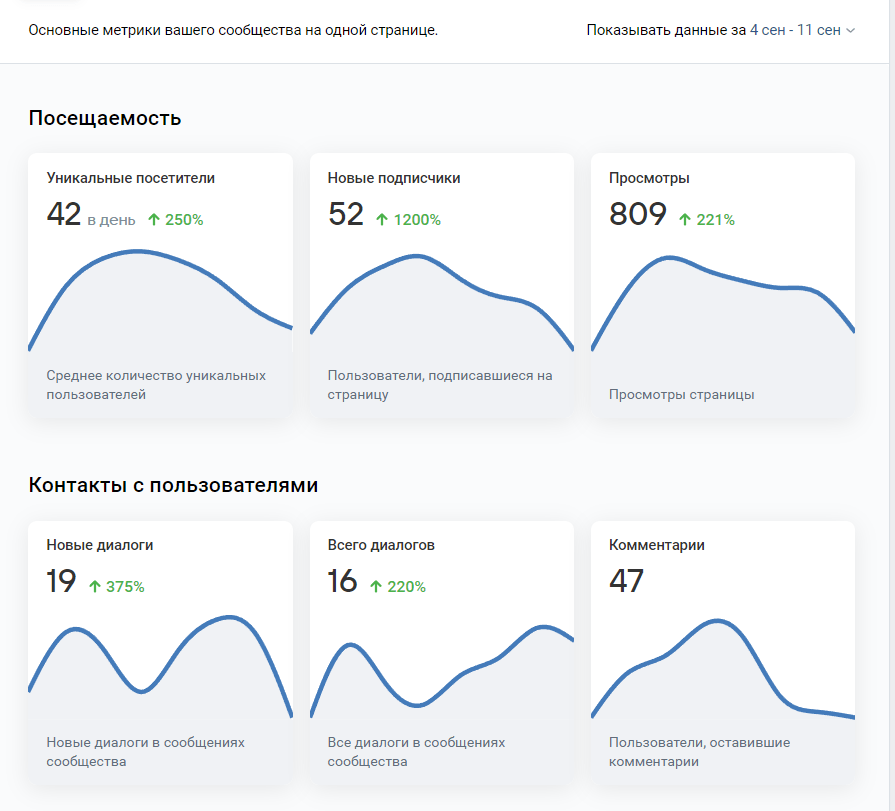Click the '4 сен - 11 сен' date range
This screenshot has width=895, height=811.
point(795,30)
